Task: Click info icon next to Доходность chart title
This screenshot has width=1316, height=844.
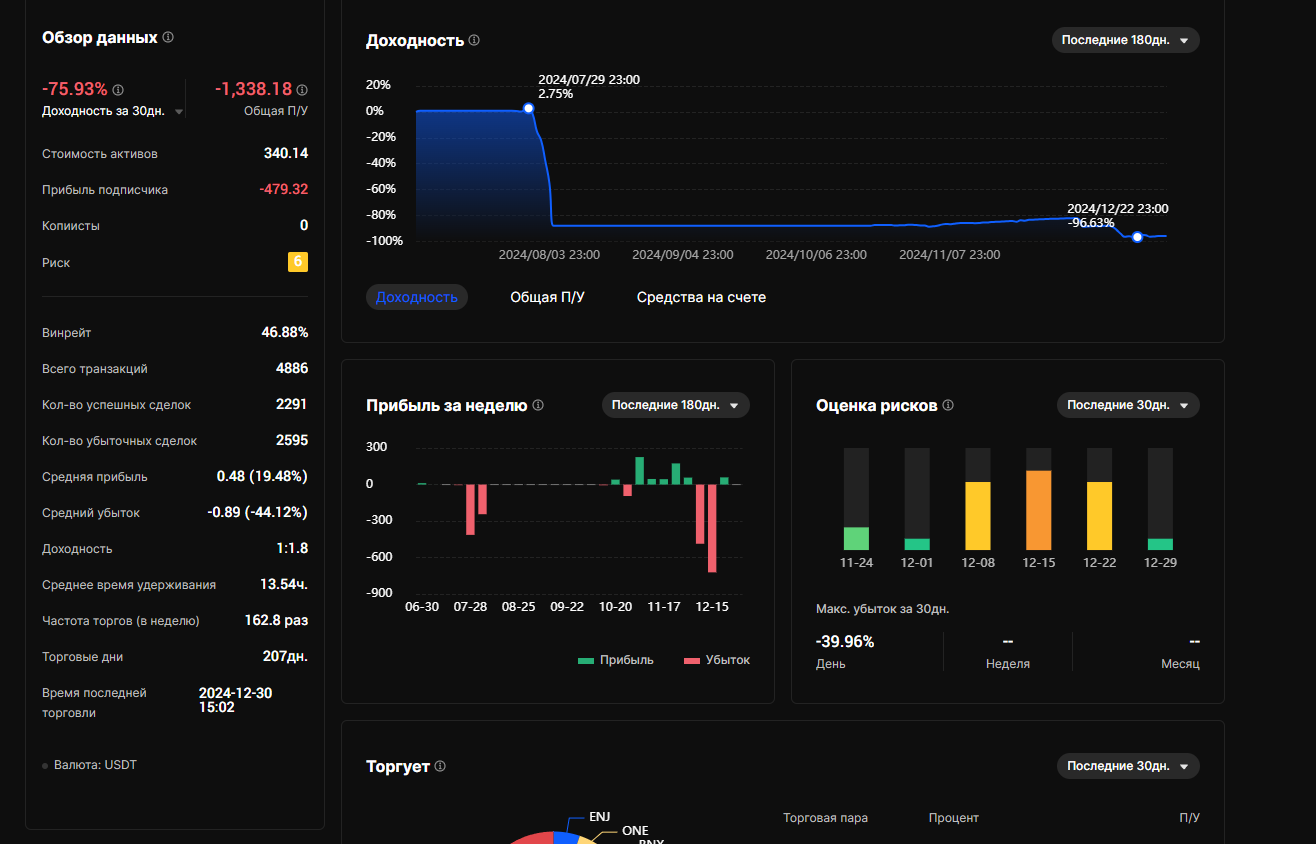Action: 474,41
